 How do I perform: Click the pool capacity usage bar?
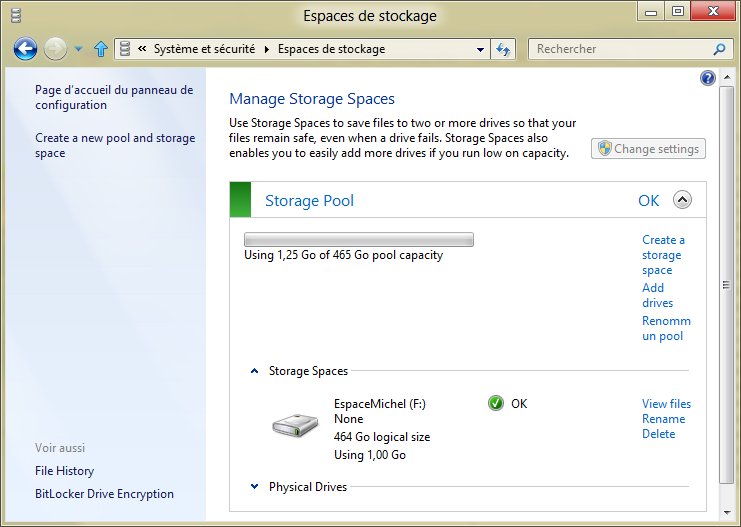click(359, 240)
